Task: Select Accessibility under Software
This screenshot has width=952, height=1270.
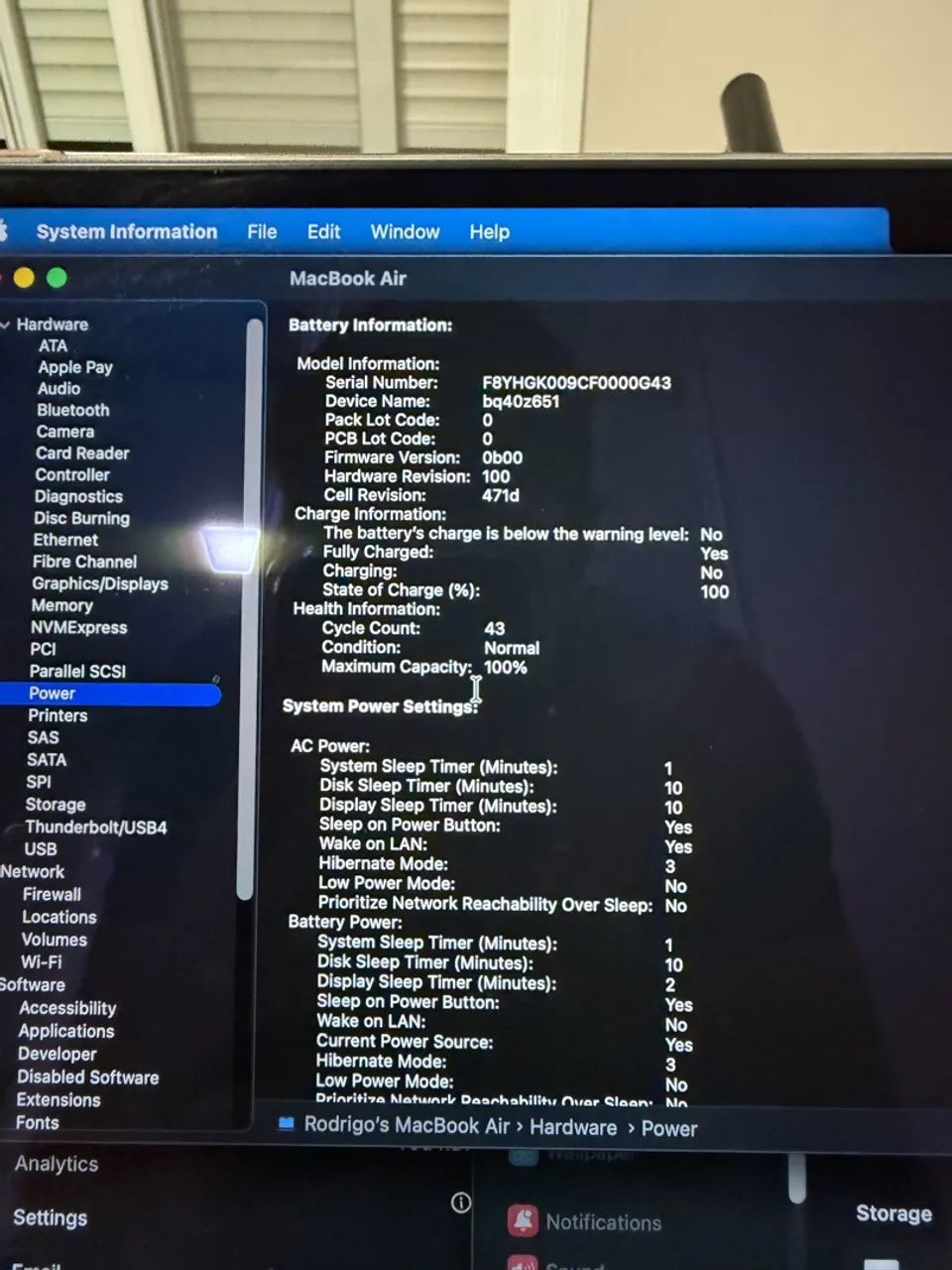Action: (67, 1008)
